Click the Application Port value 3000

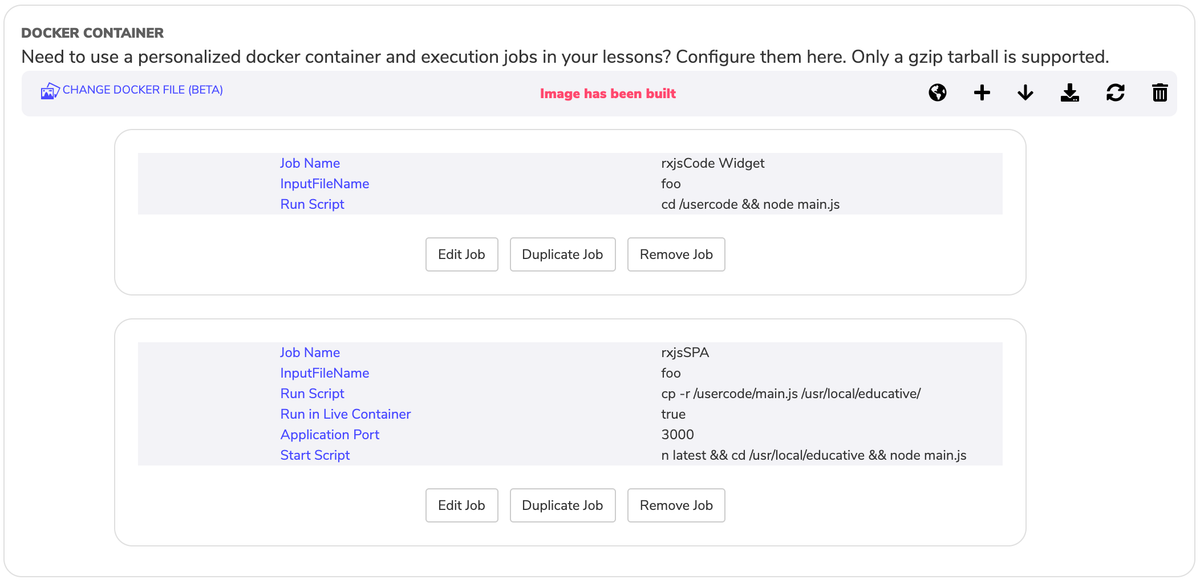click(677, 434)
